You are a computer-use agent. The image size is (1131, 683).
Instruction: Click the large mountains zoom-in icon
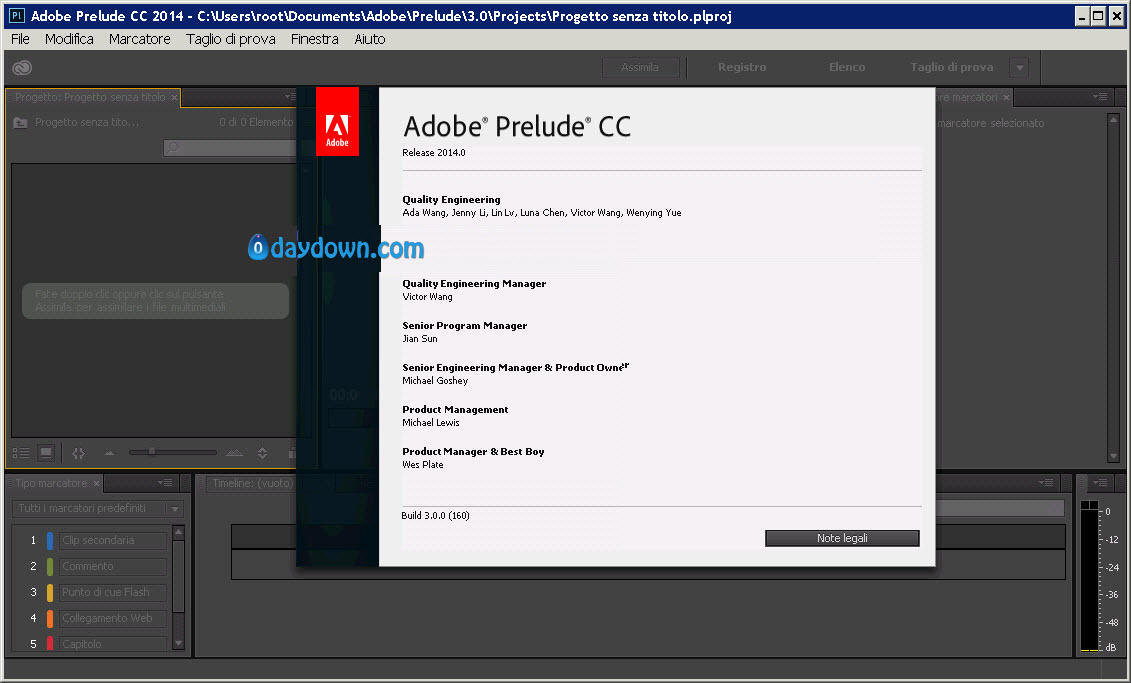[x=234, y=453]
